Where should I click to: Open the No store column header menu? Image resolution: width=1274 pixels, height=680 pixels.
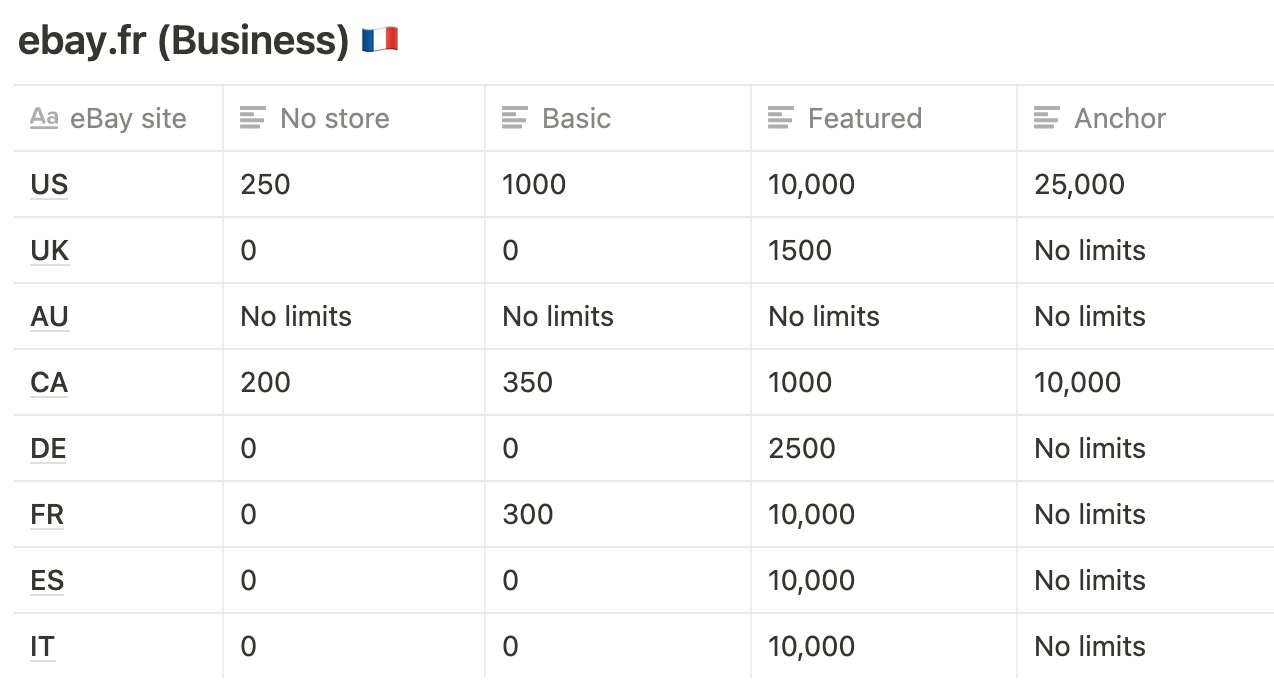354,118
